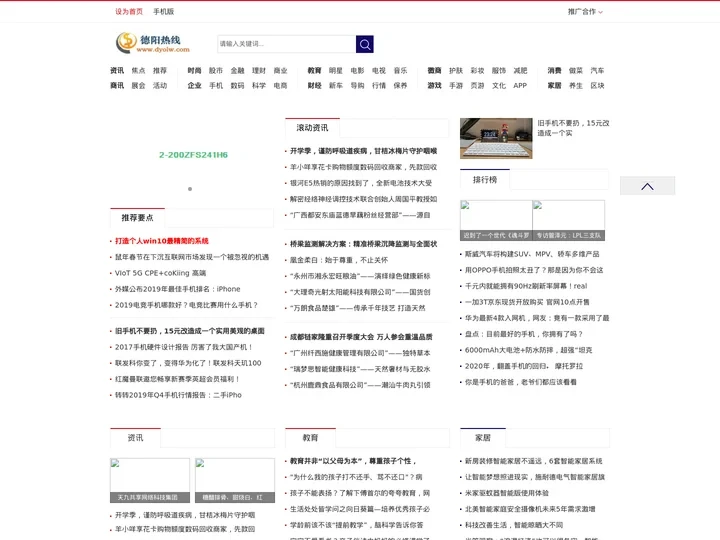The height and width of the screenshot is (540, 720).
Task: Open the 成都链家隆重召开季度大会 headline
Action: [x=361, y=337]
